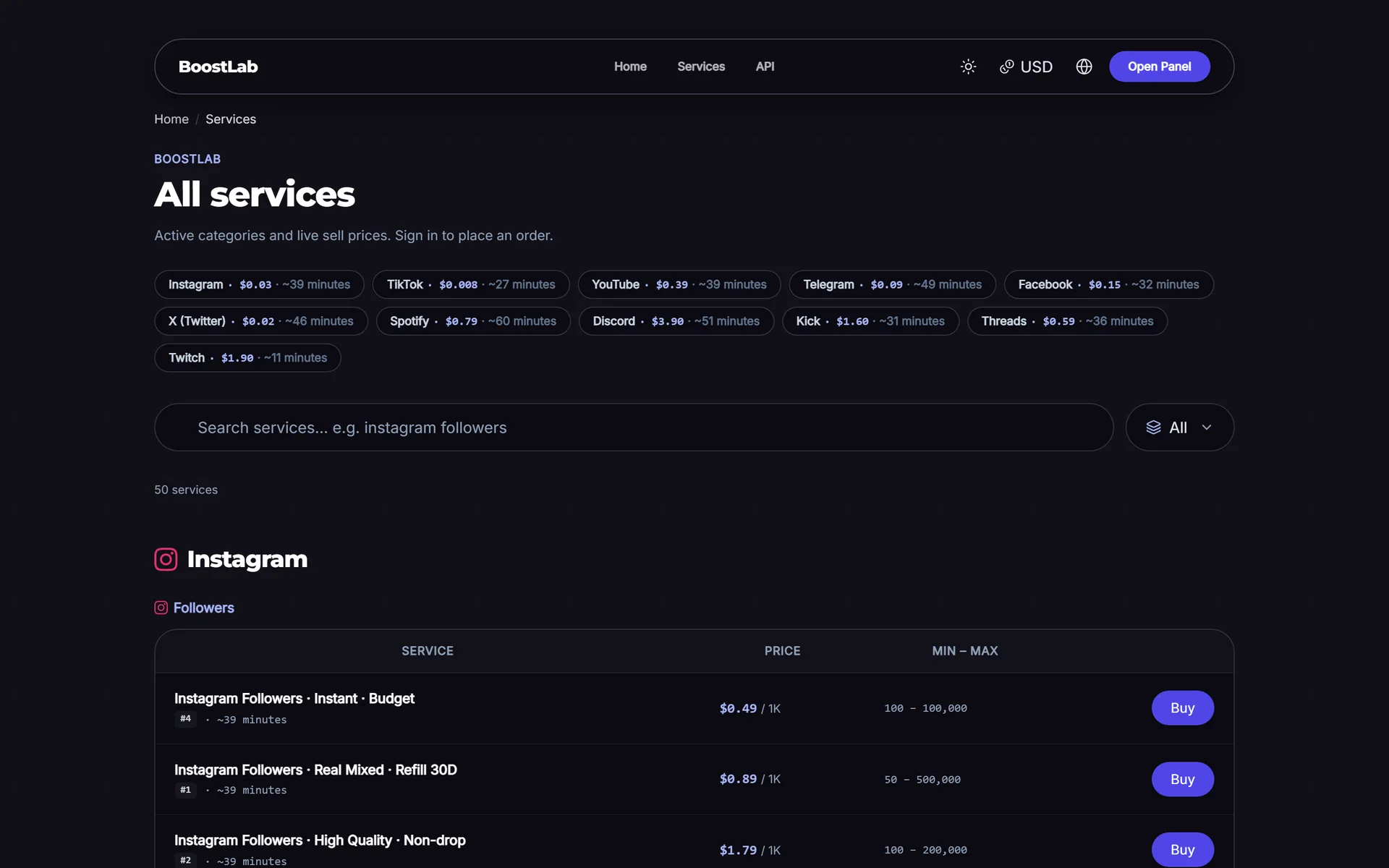The height and width of the screenshot is (868, 1389).
Task: Click the Home breadcrumb link
Action: click(x=171, y=119)
